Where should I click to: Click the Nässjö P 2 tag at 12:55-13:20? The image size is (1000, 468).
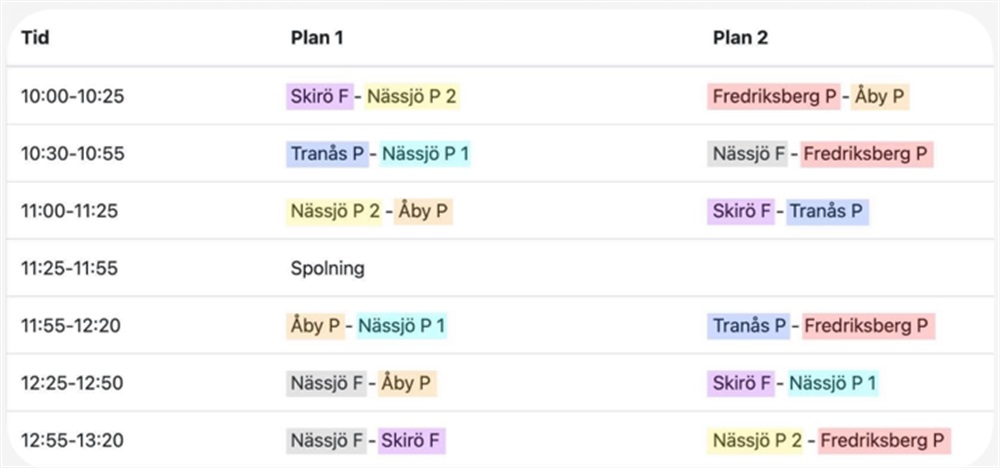click(x=757, y=440)
